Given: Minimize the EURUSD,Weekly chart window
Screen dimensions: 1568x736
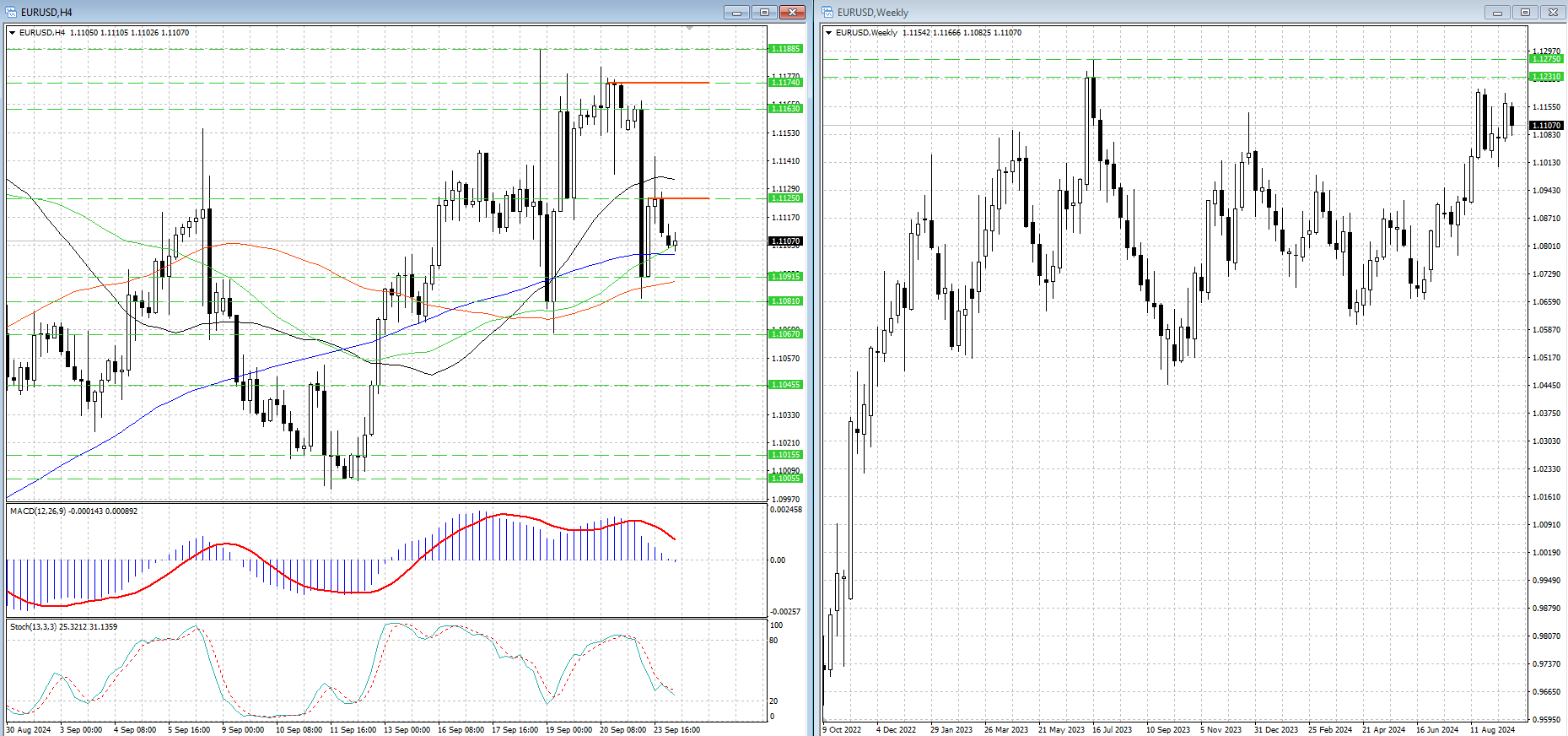Looking at the screenshot, I should coord(1497,12).
